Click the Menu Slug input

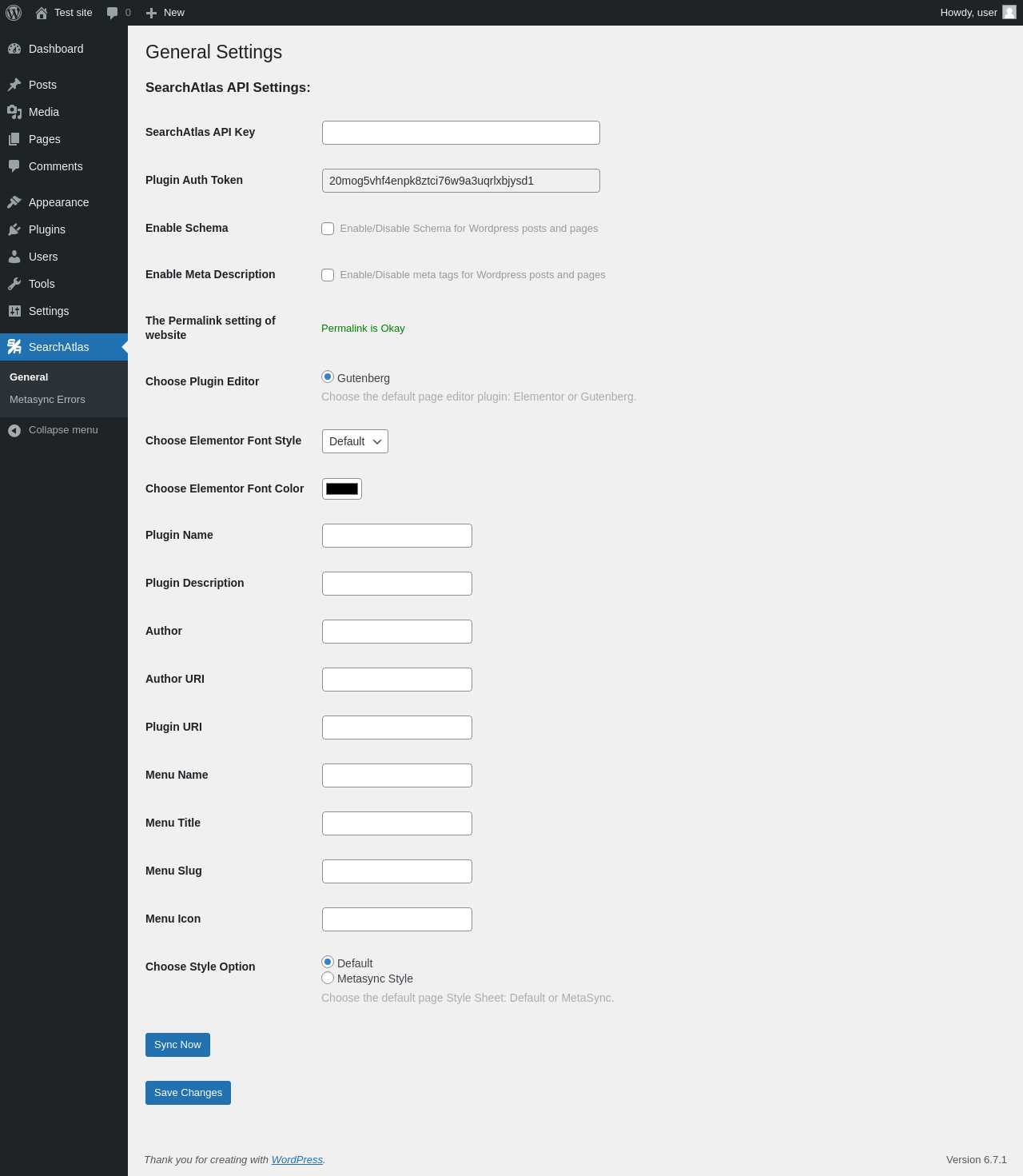tap(397, 871)
